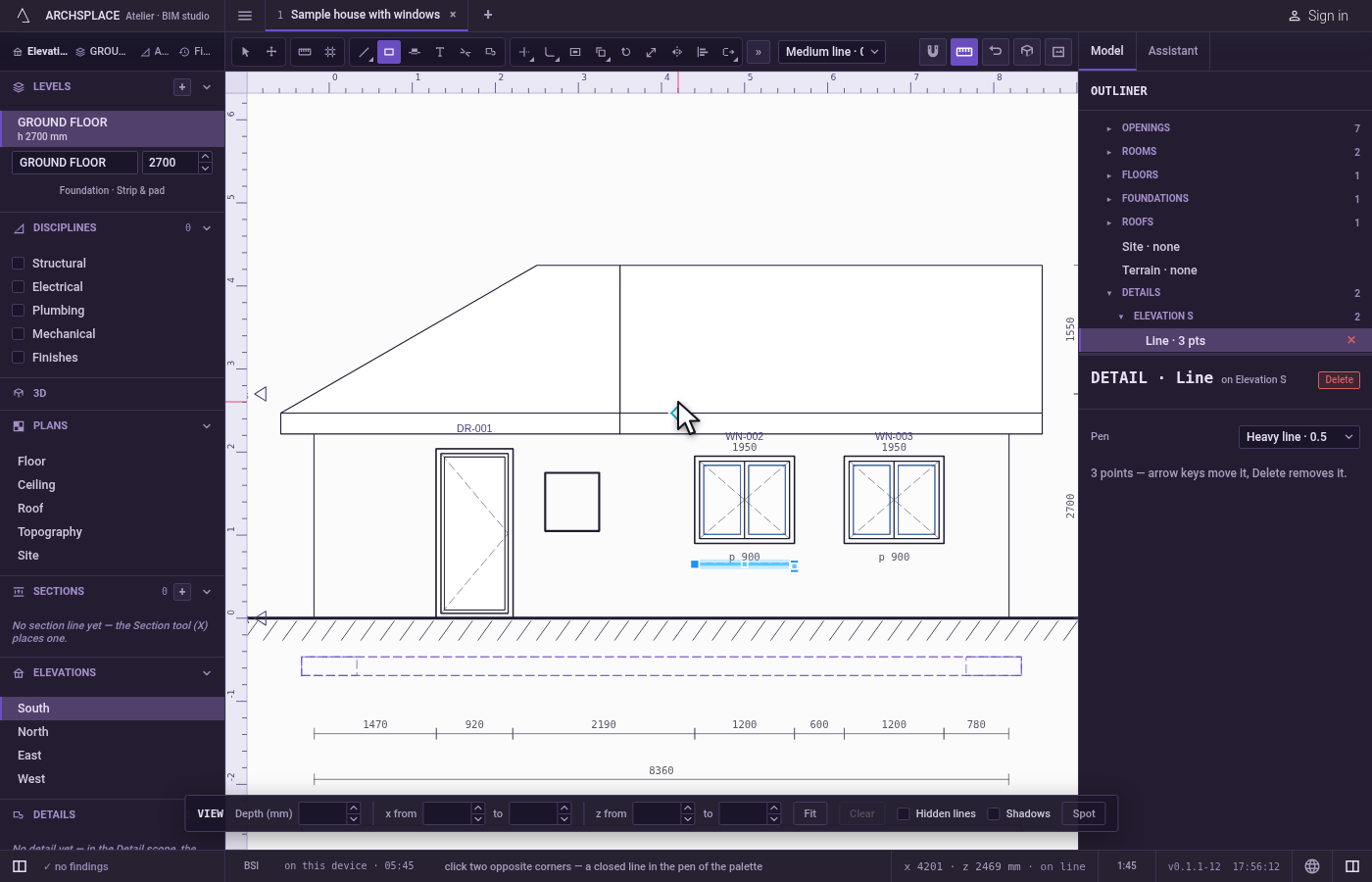1372x882 pixels.
Task: Add a new level with plus button
Action: [182, 87]
